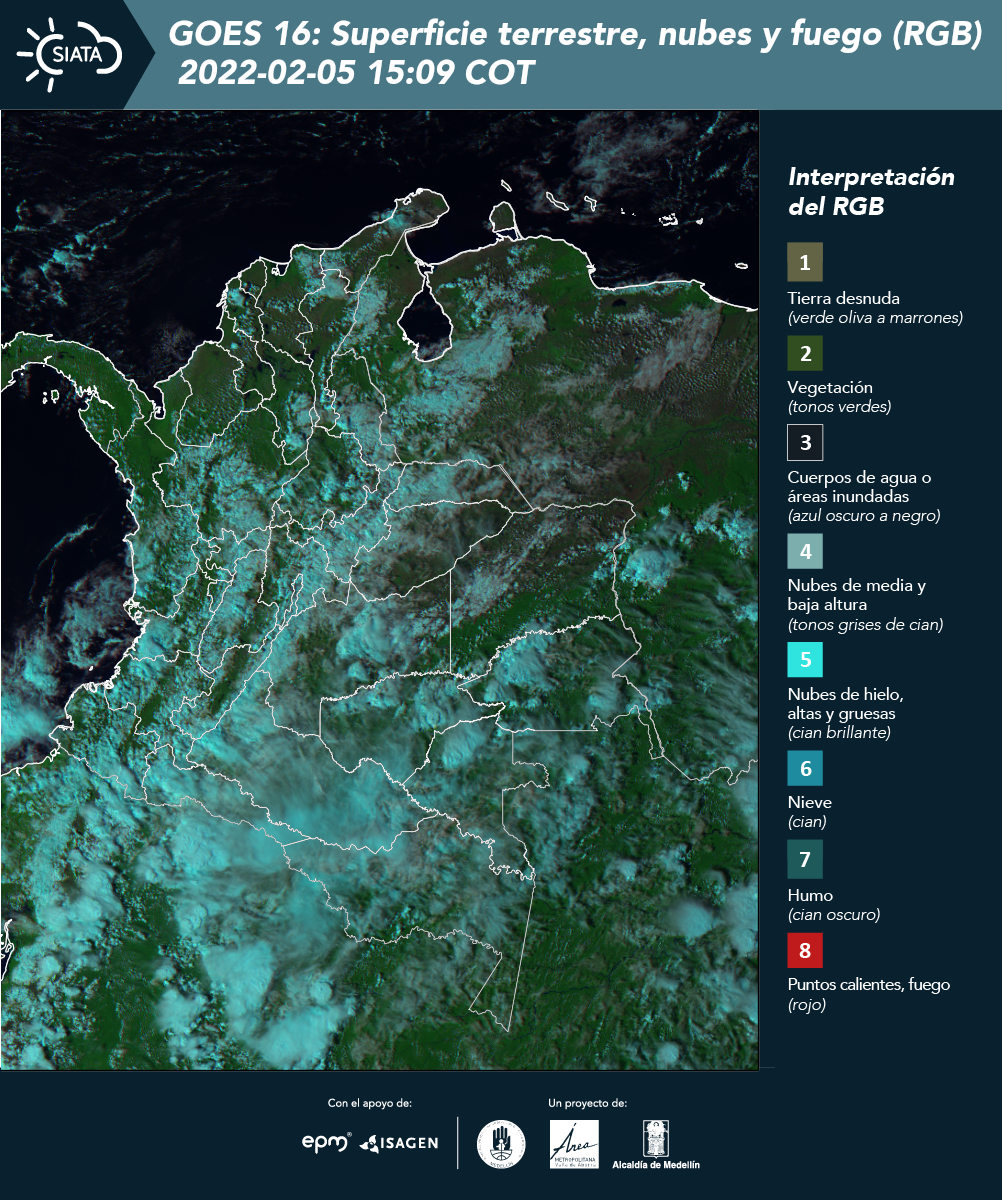The image size is (1002, 1200).
Task: Click the '(rojo)' description
Action: (x=807, y=1005)
